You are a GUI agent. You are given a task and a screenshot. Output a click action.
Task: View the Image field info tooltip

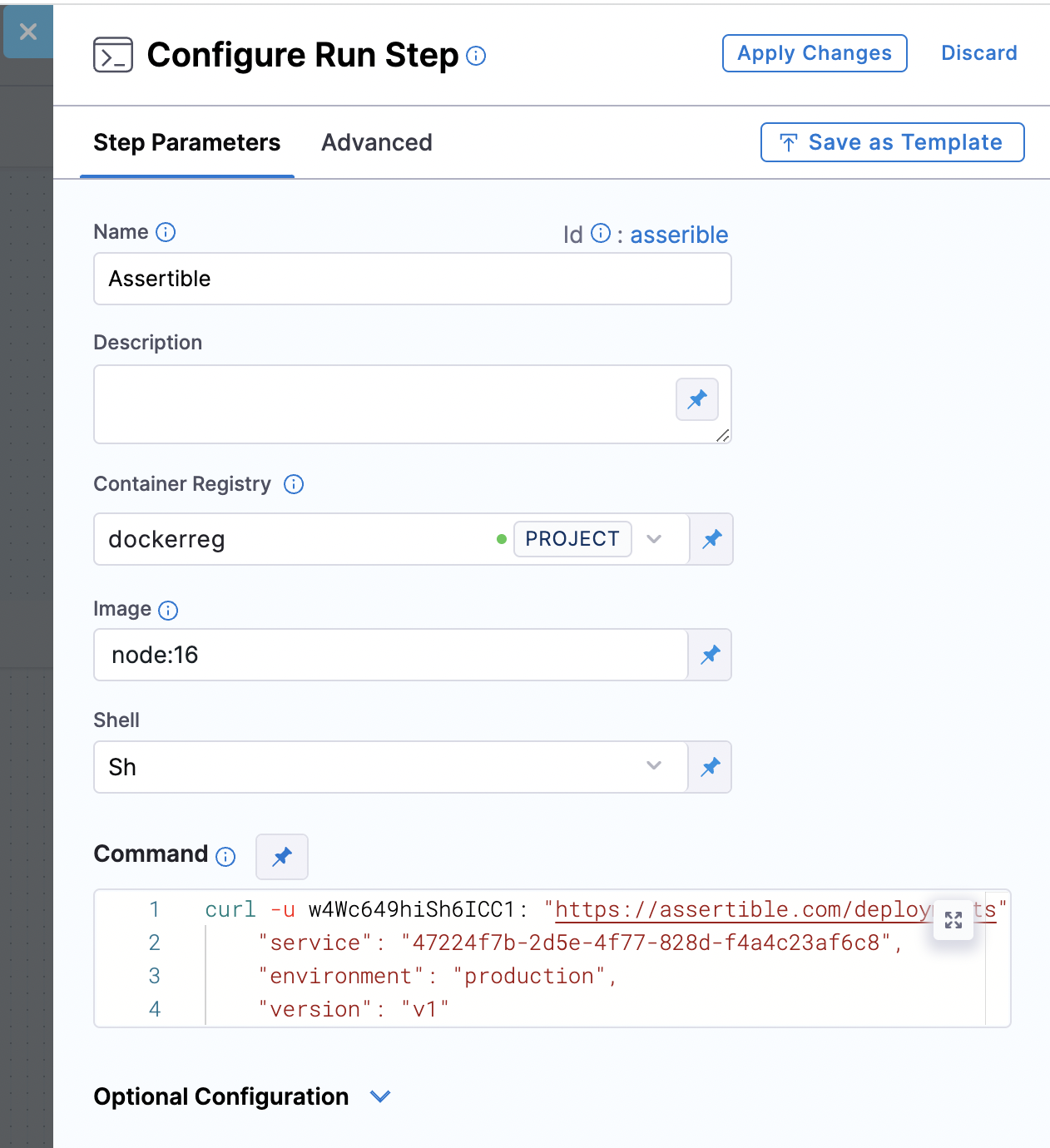click(168, 610)
